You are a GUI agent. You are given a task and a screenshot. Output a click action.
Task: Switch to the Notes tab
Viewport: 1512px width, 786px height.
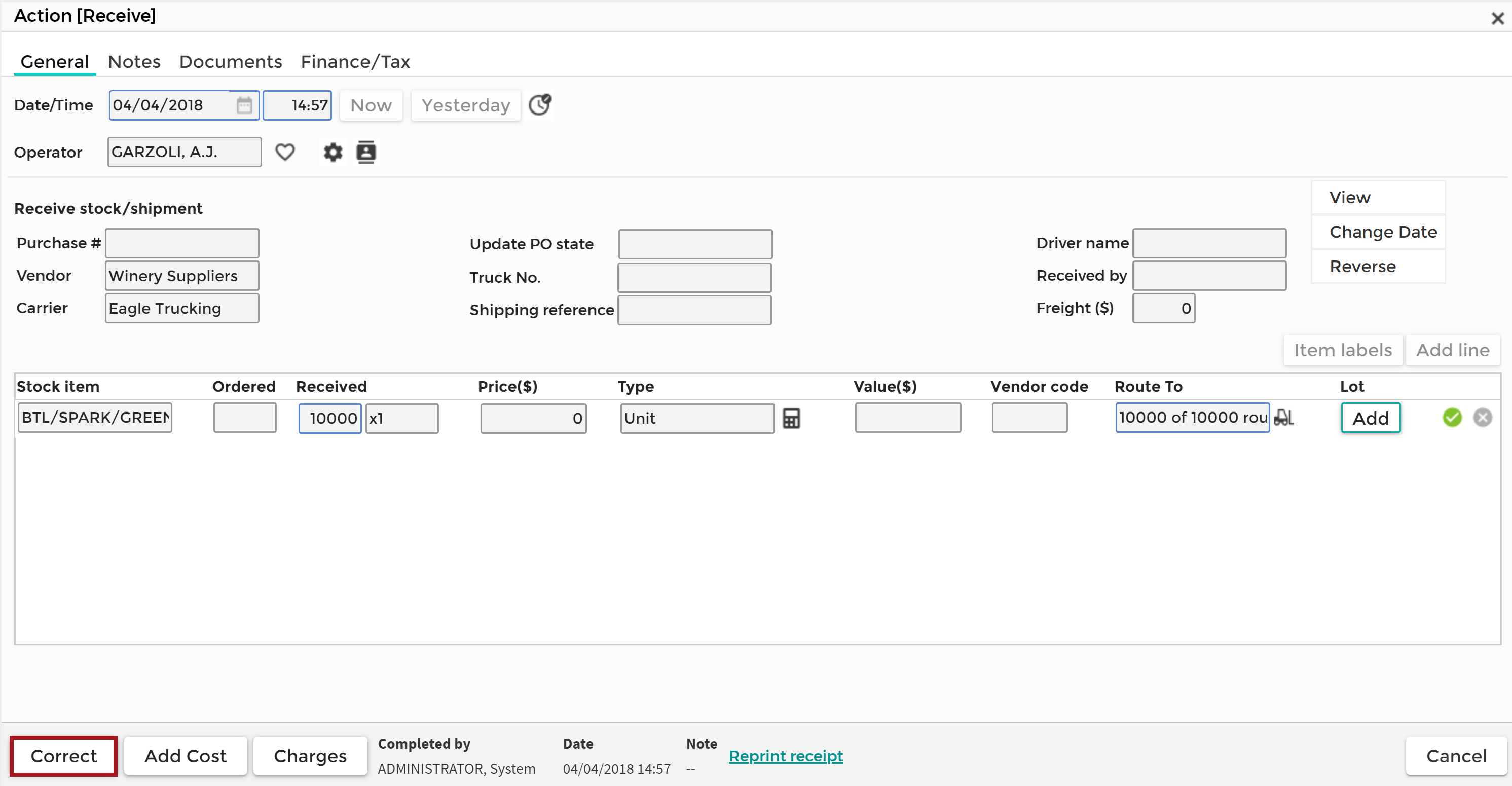tap(134, 62)
